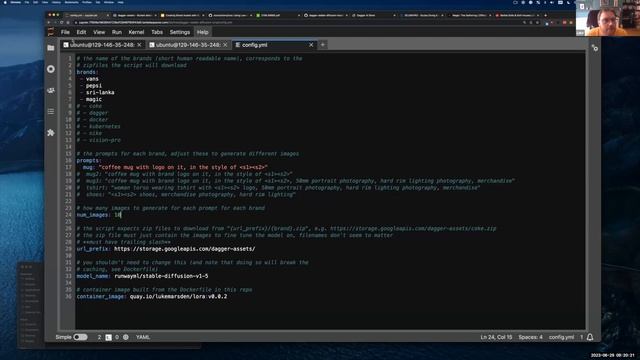Screen dimensions: 640x360
Task: Click the mug prompt string on line 17
Action: click(x=183, y=167)
